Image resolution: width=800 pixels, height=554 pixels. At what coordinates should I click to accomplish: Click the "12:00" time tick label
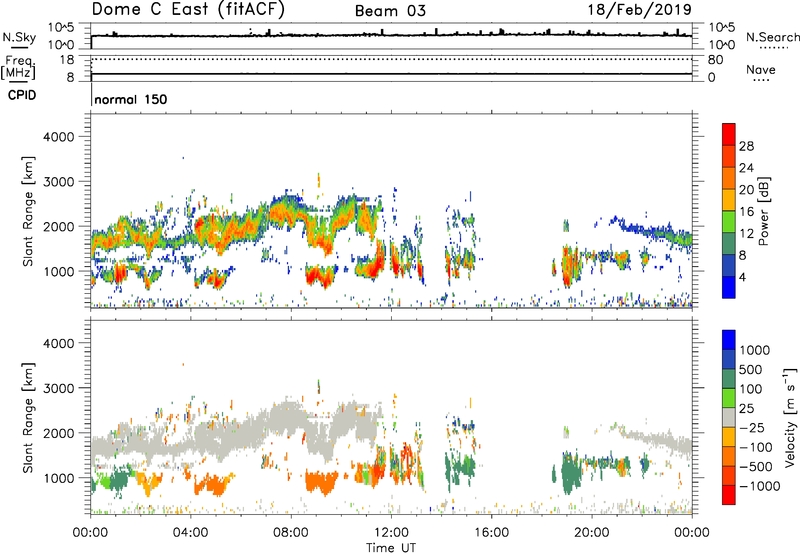(x=391, y=533)
